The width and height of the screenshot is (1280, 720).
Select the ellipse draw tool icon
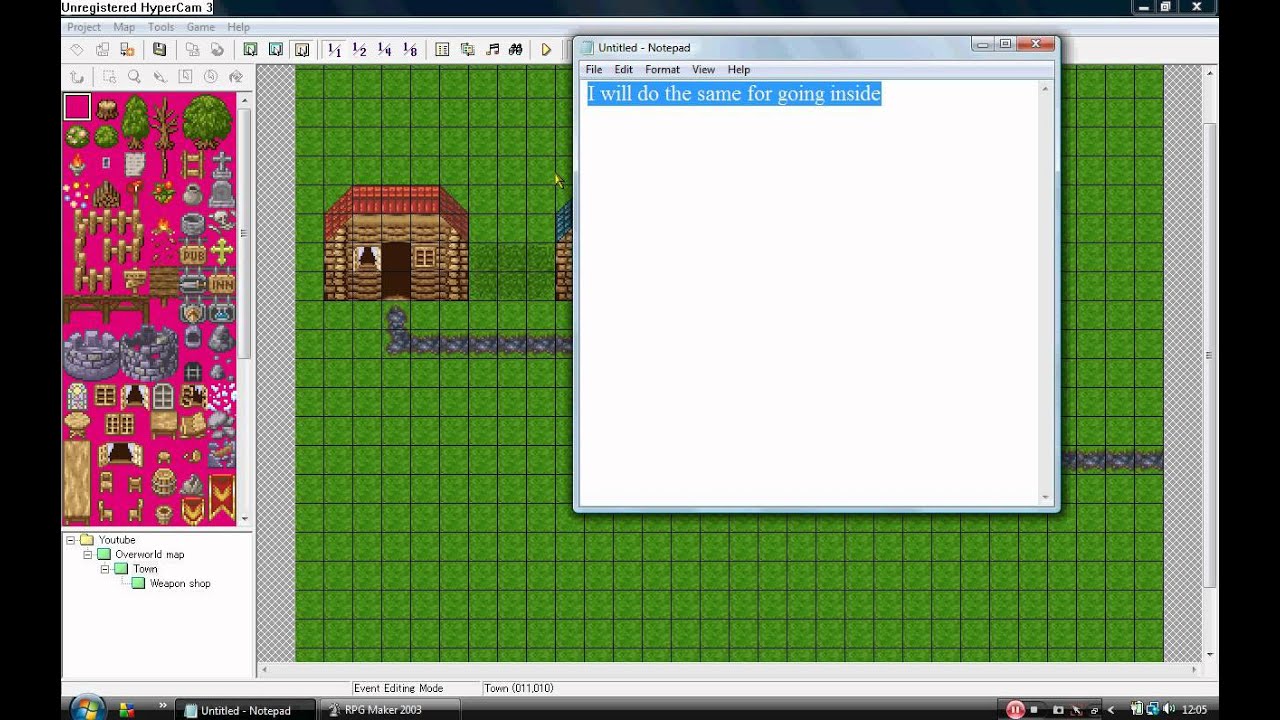pyautogui.click(x=211, y=76)
